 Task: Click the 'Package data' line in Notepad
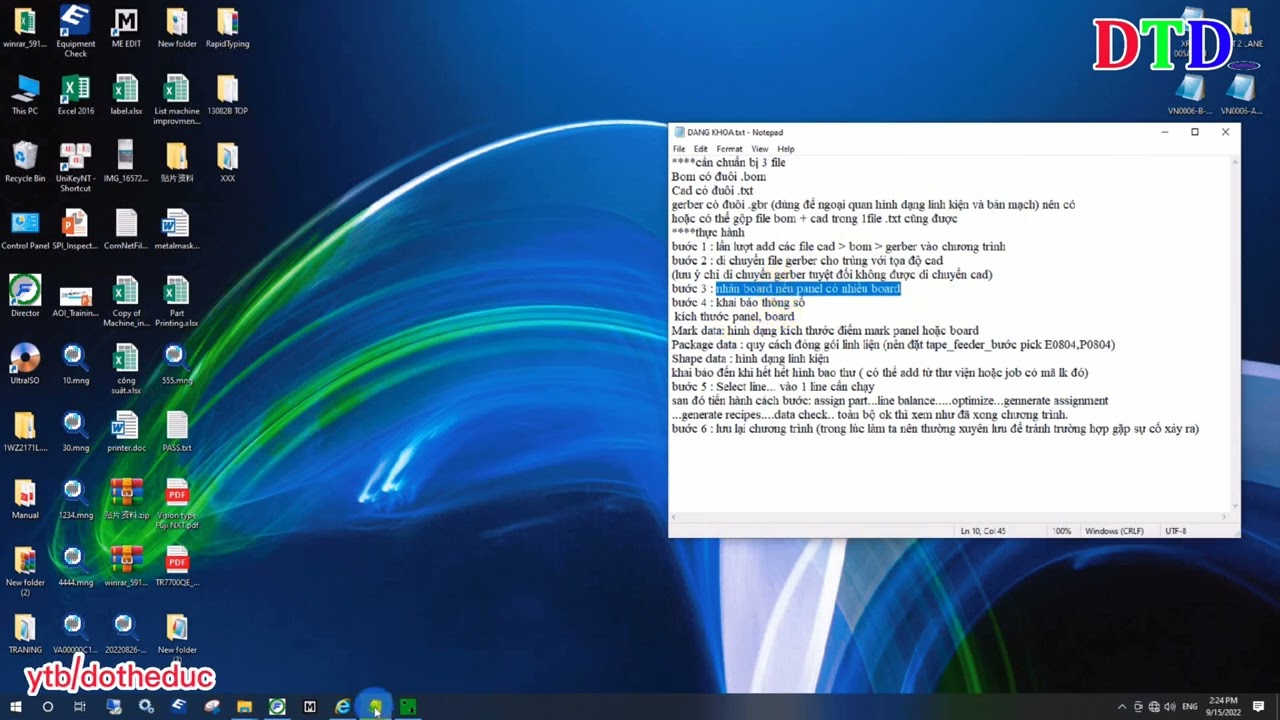(893, 345)
